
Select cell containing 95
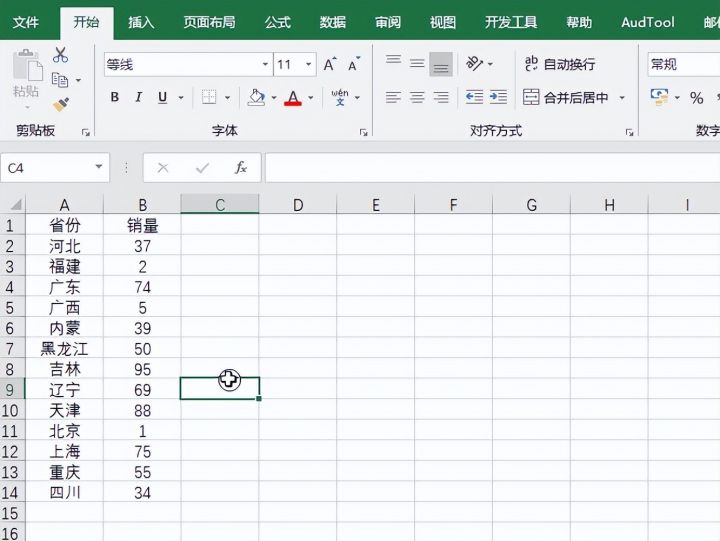tap(142, 369)
